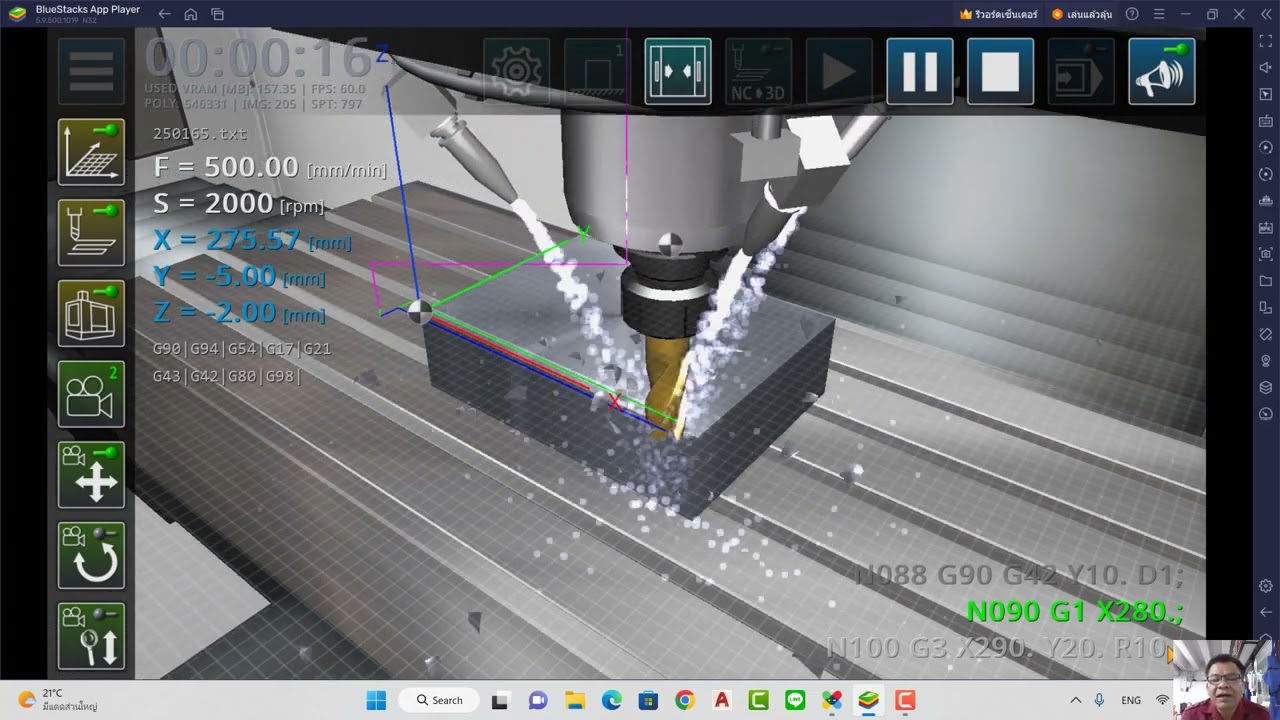Open machine settings gear icon
Image resolution: width=1280 pixels, height=720 pixels.
pos(517,71)
